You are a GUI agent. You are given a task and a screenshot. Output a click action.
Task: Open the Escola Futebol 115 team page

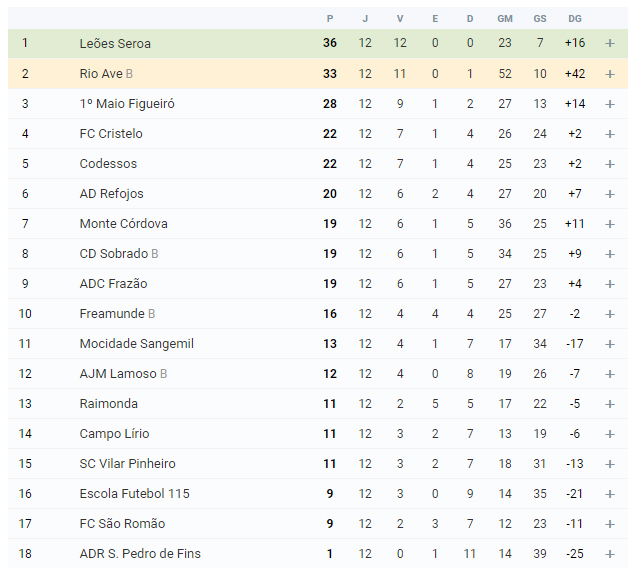(x=135, y=494)
